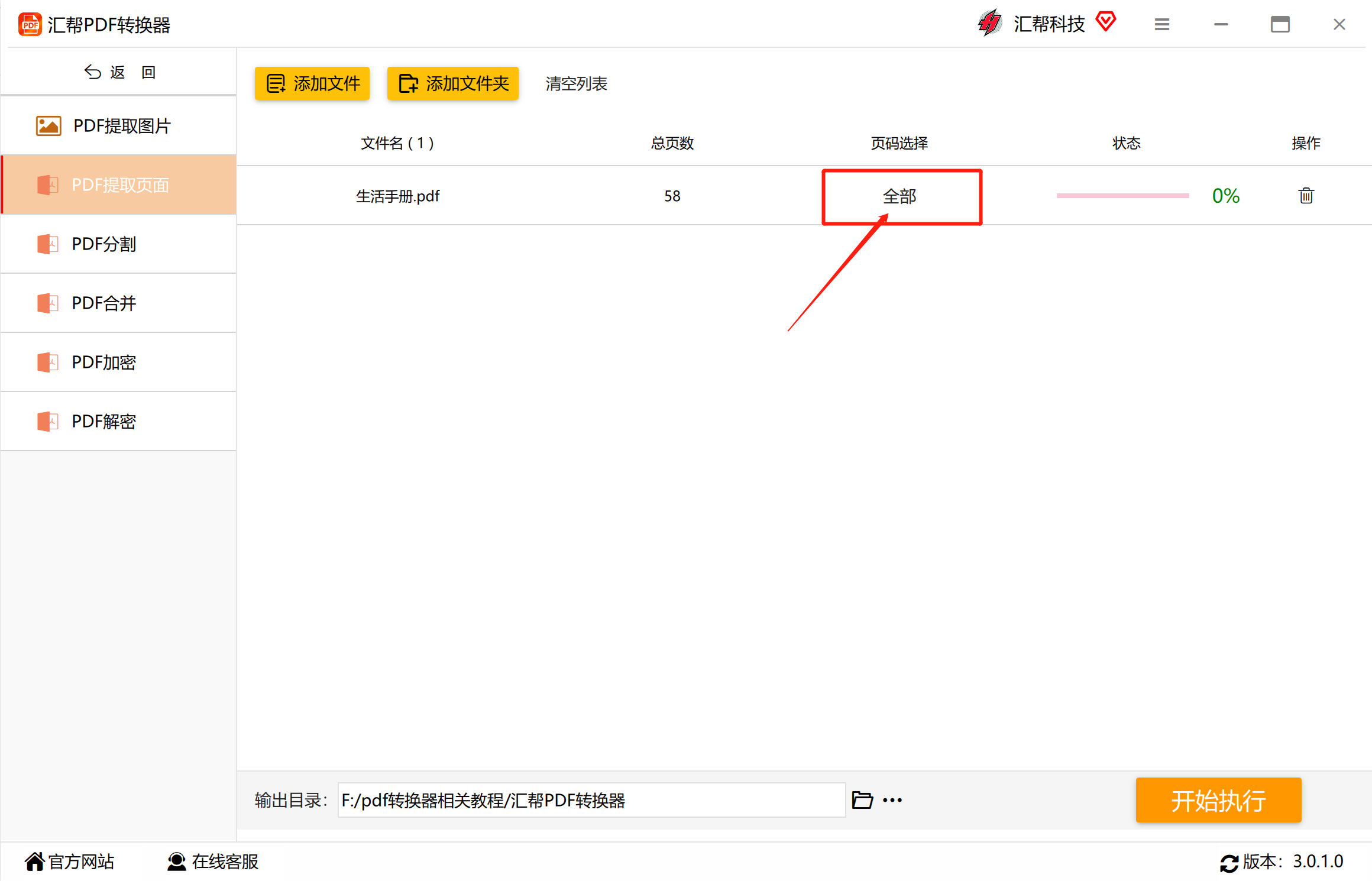1372x881 pixels.
Task: Click the pink progress bar of 生活手册.pdf
Action: (x=1122, y=195)
